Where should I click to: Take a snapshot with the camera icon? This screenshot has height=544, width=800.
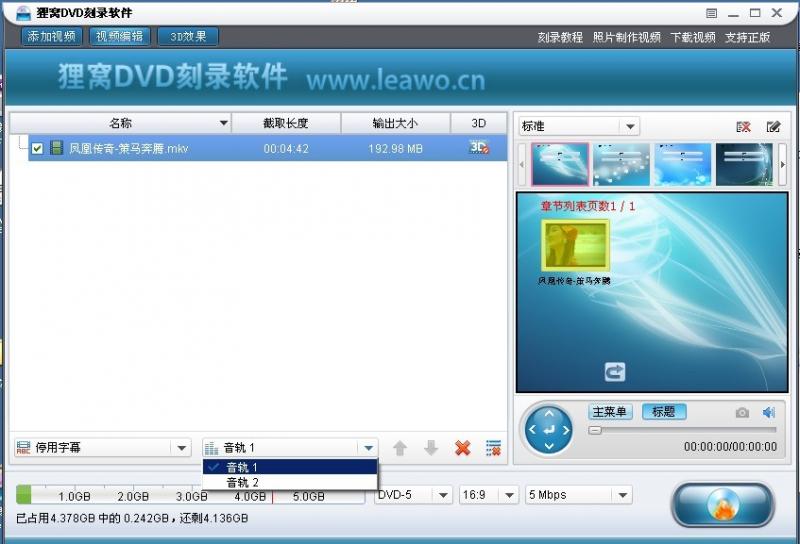742,412
